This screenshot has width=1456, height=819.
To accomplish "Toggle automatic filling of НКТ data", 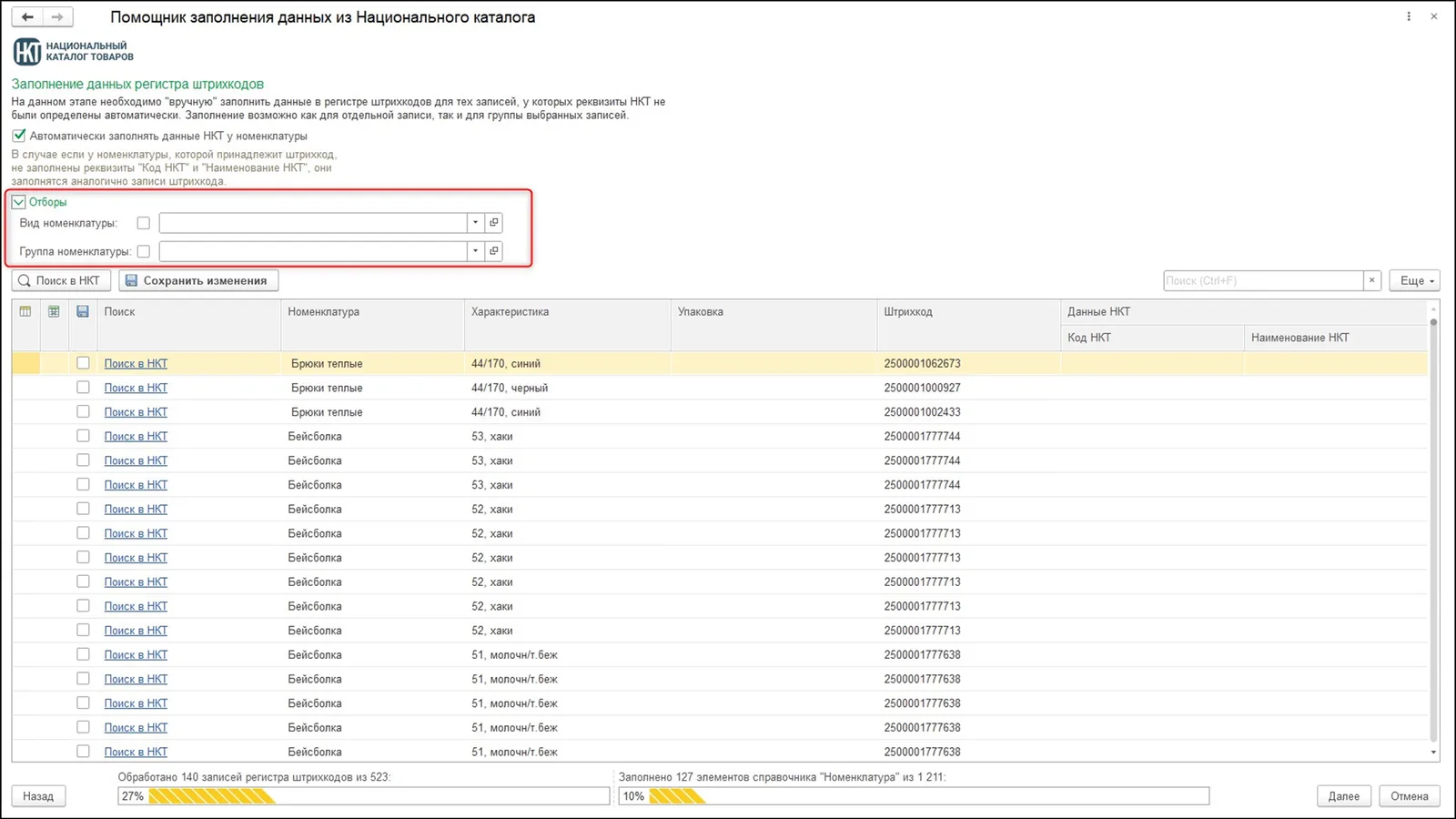I will (x=19, y=136).
